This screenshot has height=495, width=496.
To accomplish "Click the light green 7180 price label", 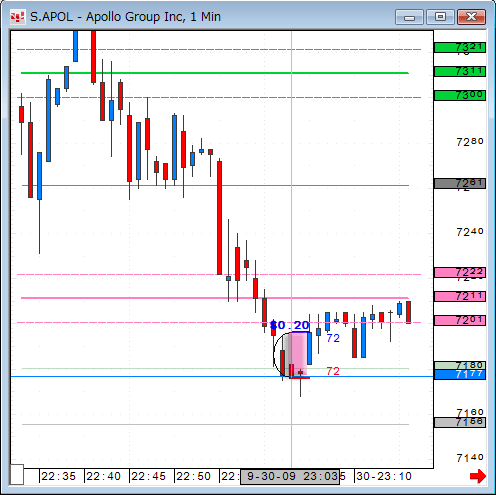I will coord(460,365).
